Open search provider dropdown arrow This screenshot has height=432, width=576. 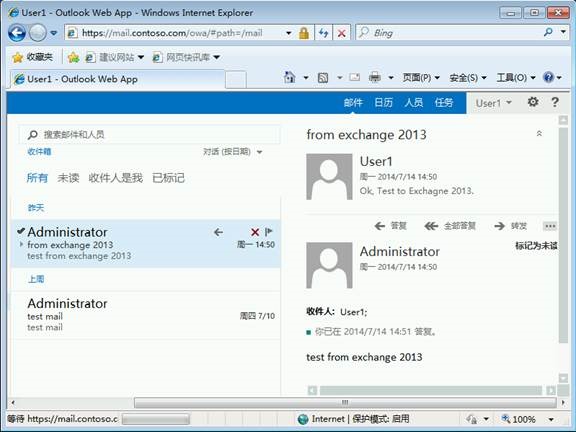[563, 32]
